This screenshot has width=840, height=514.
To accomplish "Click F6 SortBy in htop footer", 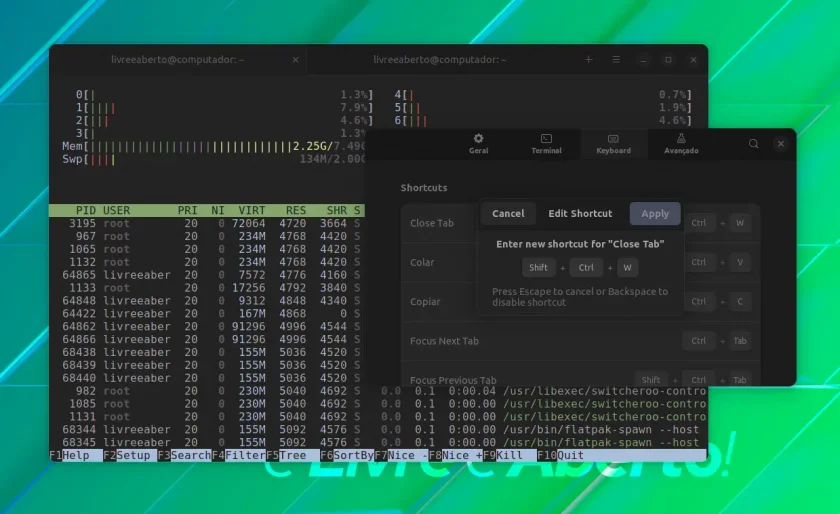I will point(347,455).
